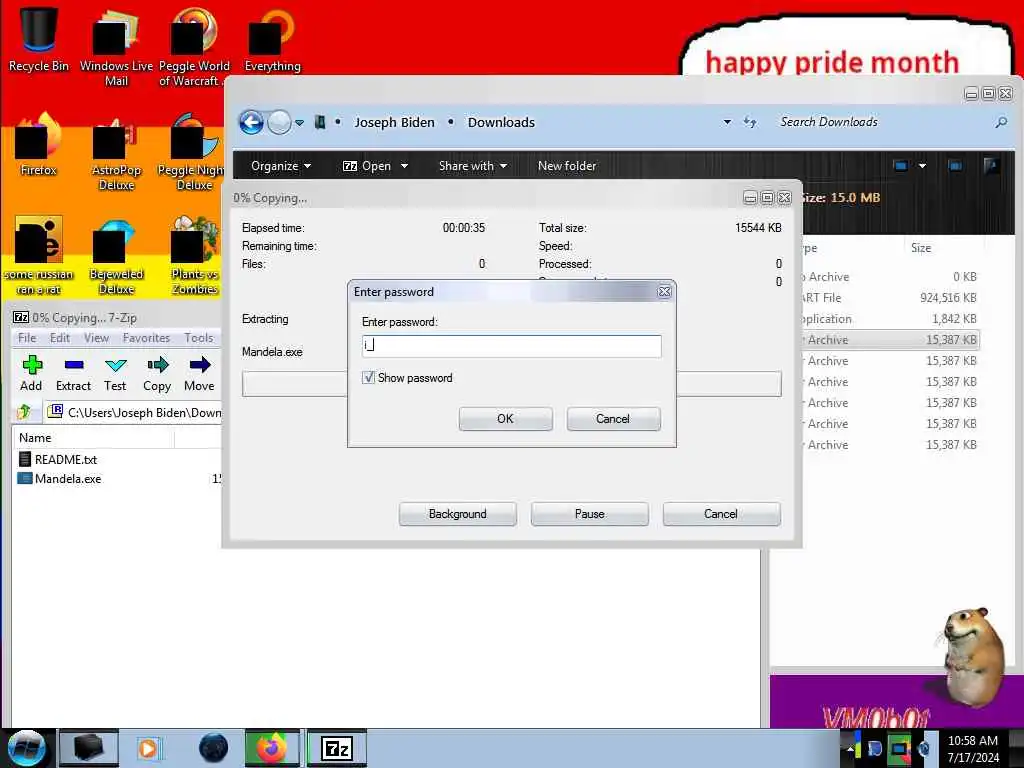
Task: Go back in Explorer Downloads window
Action: click(x=251, y=122)
